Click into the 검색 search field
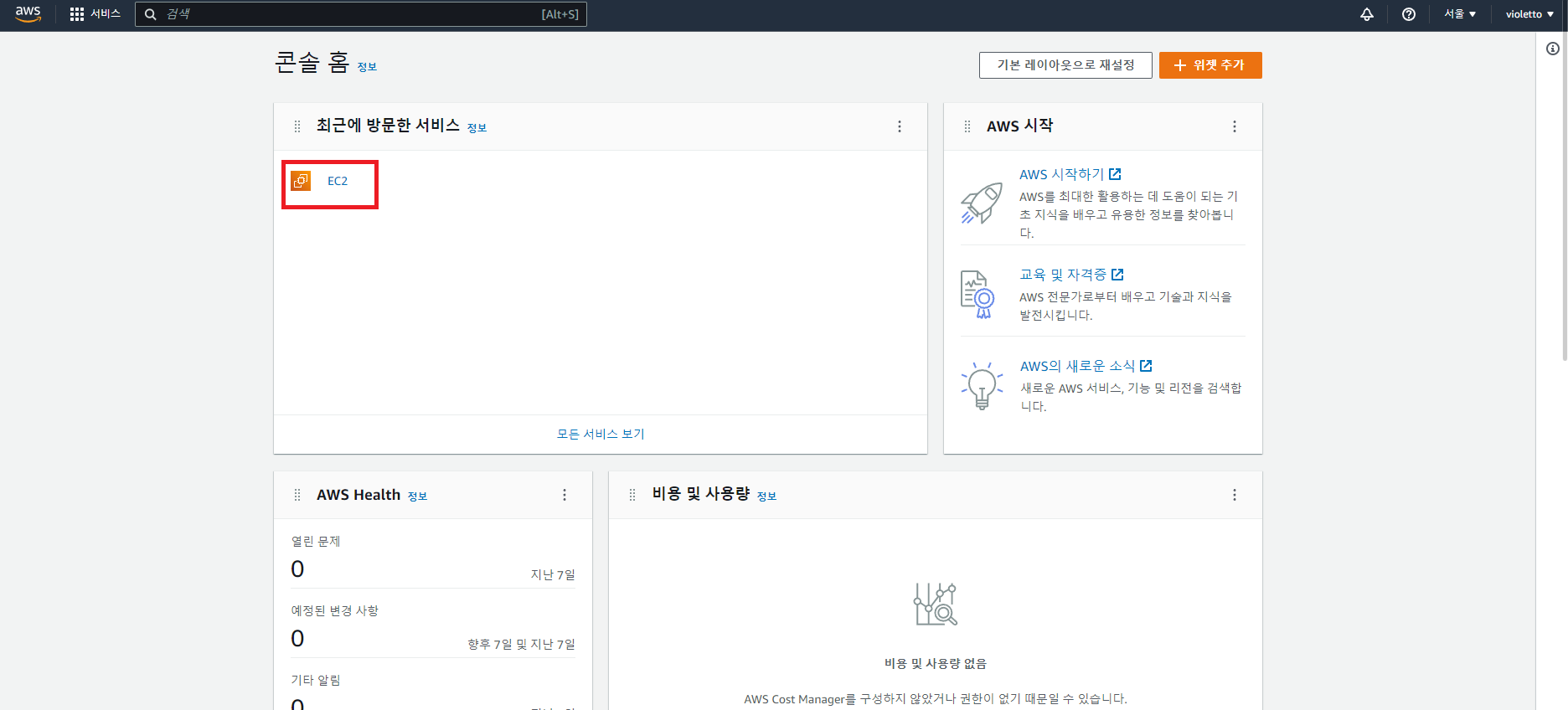This screenshot has height=710, width=1568. pos(360,14)
